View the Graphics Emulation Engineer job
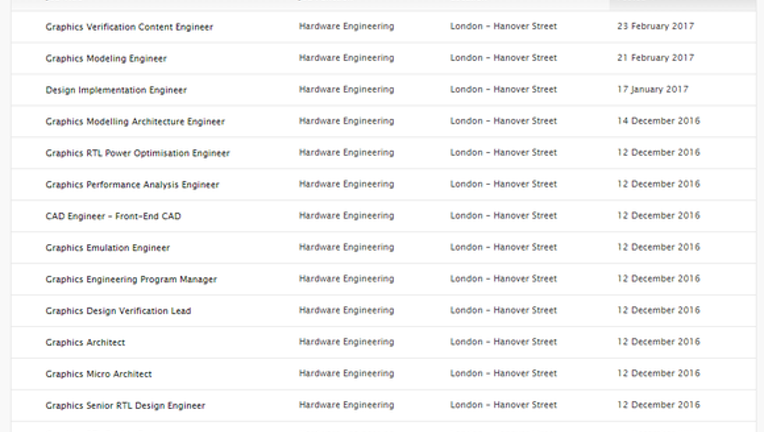Image resolution: width=764 pixels, height=432 pixels. tap(108, 247)
